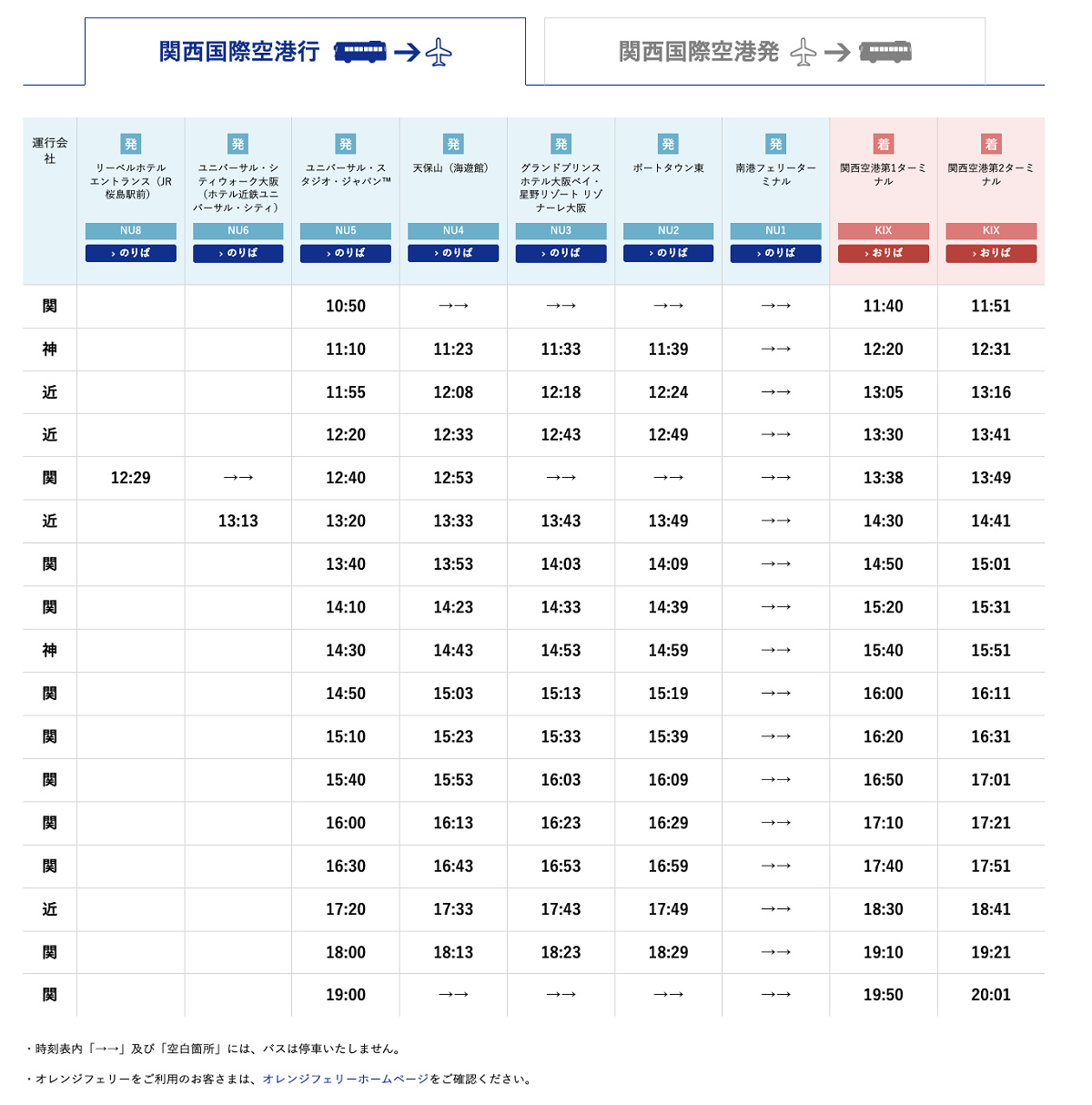Click the のりば button under NU8
Viewport: 1092px width, 1105px height.
coord(131,253)
